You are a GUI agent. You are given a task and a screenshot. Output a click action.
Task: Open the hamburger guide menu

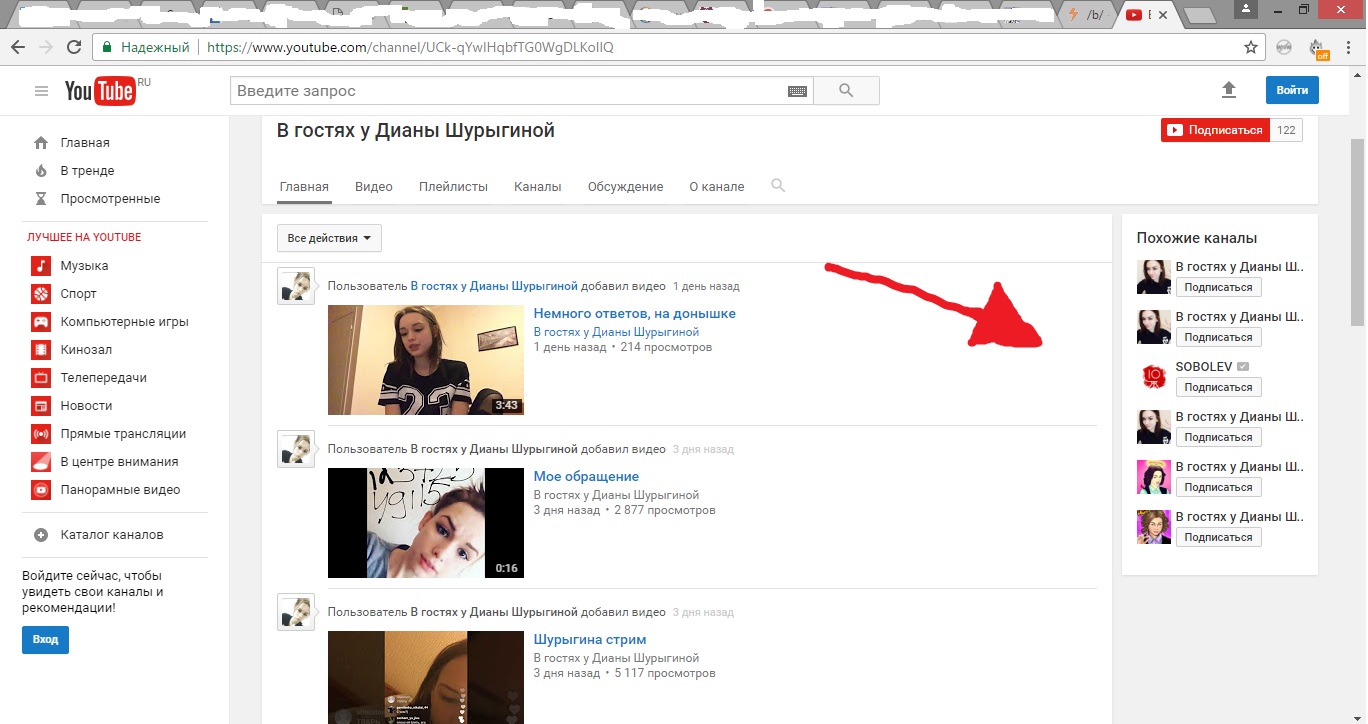(x=41, y=91)
